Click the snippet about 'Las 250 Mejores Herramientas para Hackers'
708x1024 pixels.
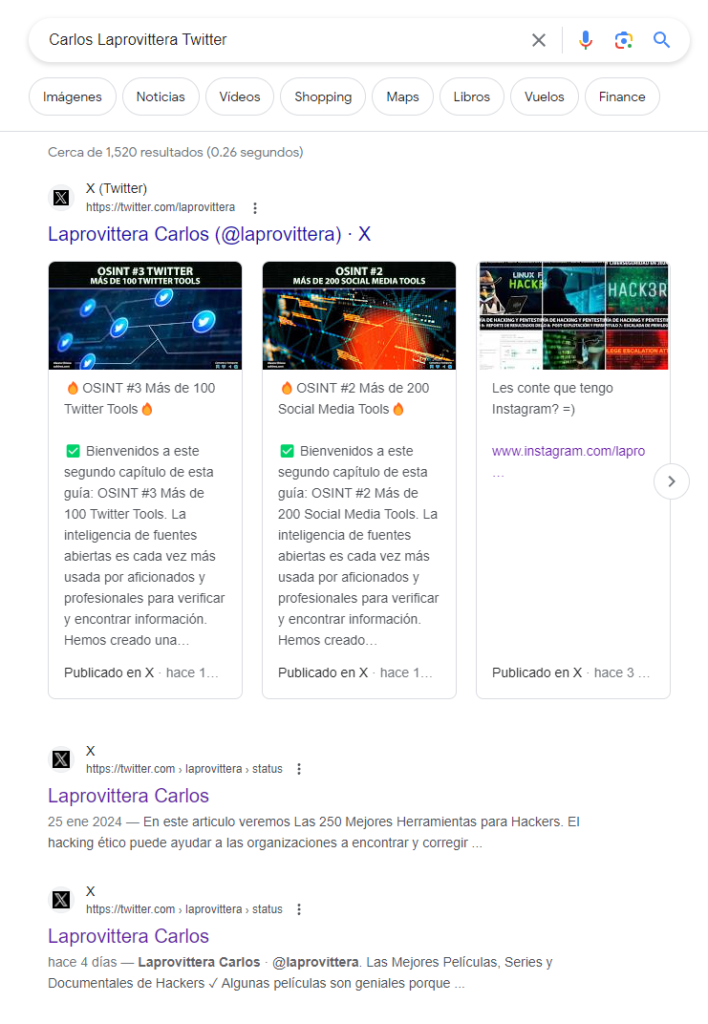[x=314, y=832]
